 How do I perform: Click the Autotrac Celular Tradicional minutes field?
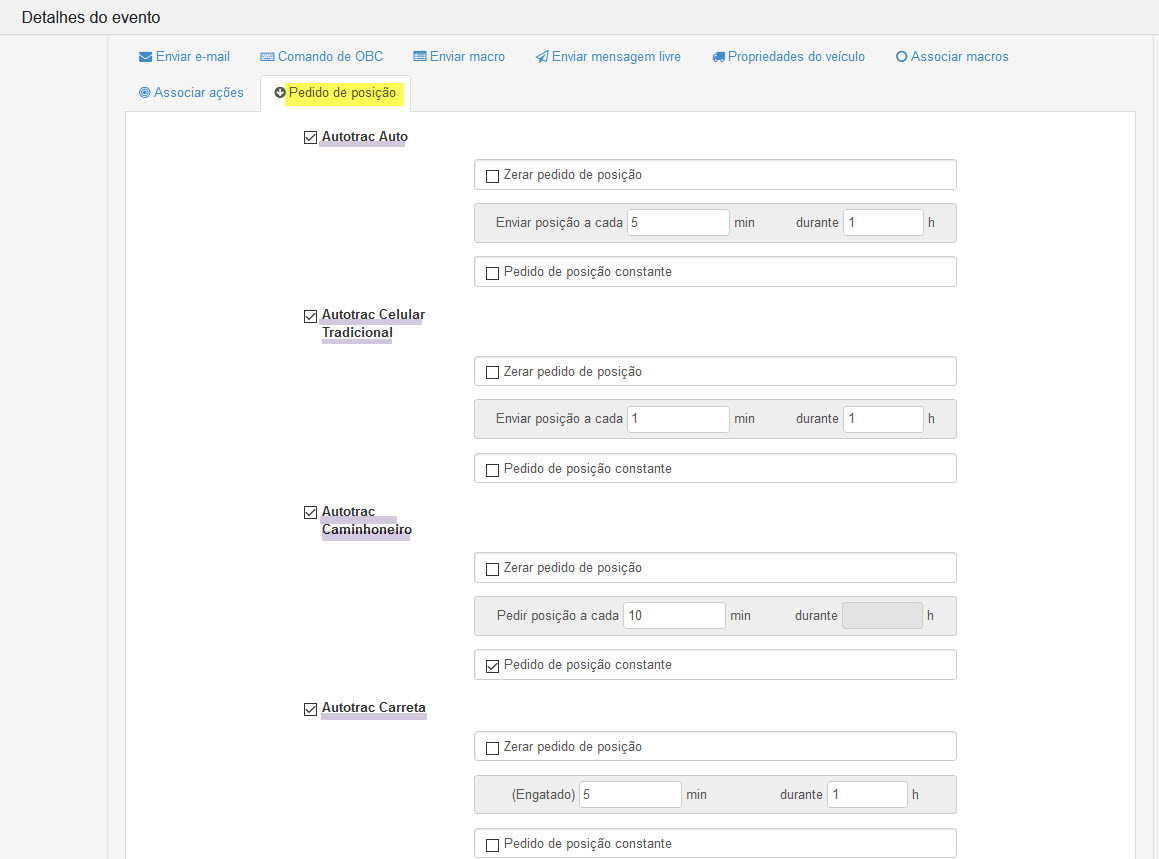coord(679,419)
